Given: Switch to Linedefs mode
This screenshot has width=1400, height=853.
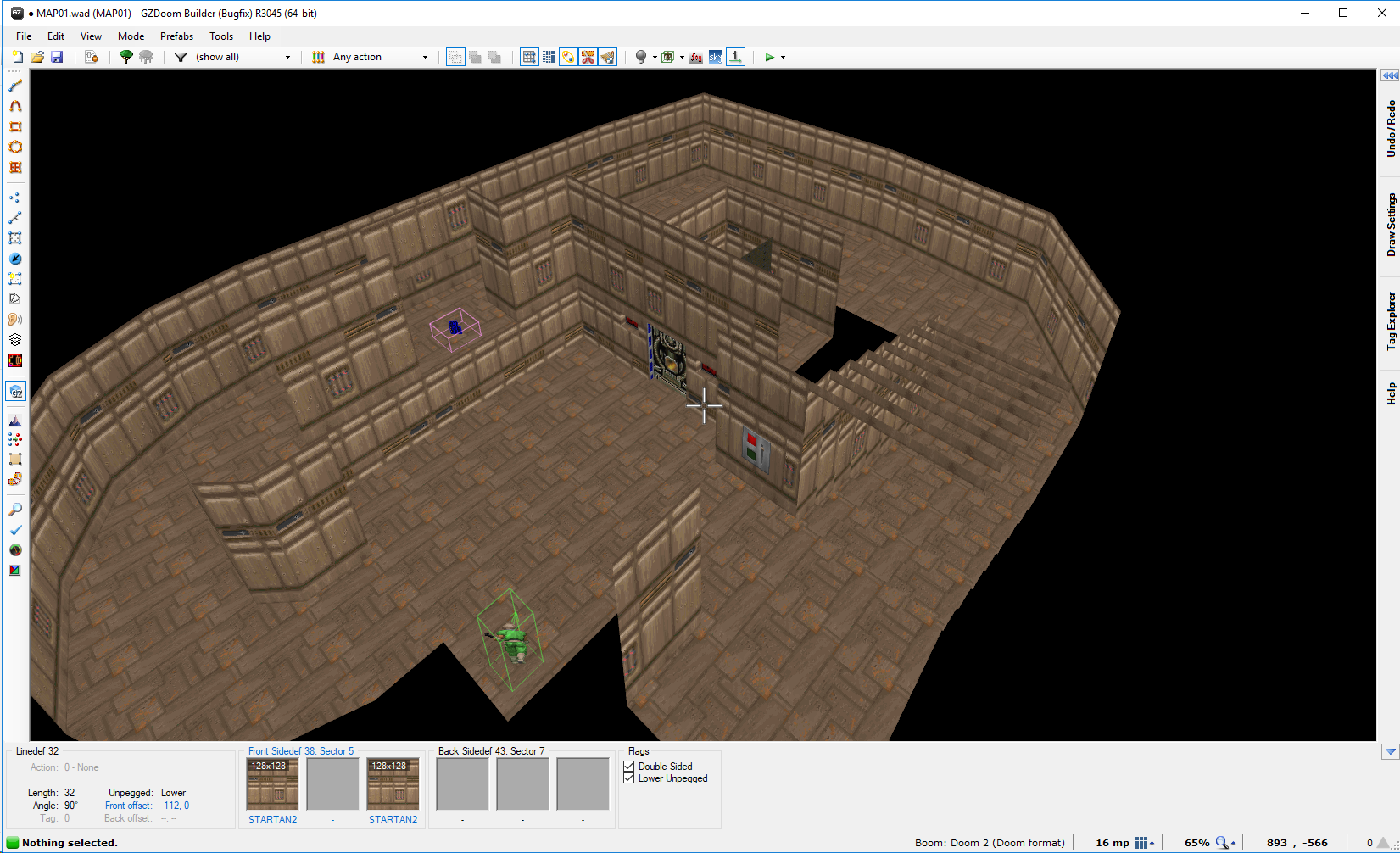Looking at the screenshot, I should pyautogui.click(x=15, y=218).
